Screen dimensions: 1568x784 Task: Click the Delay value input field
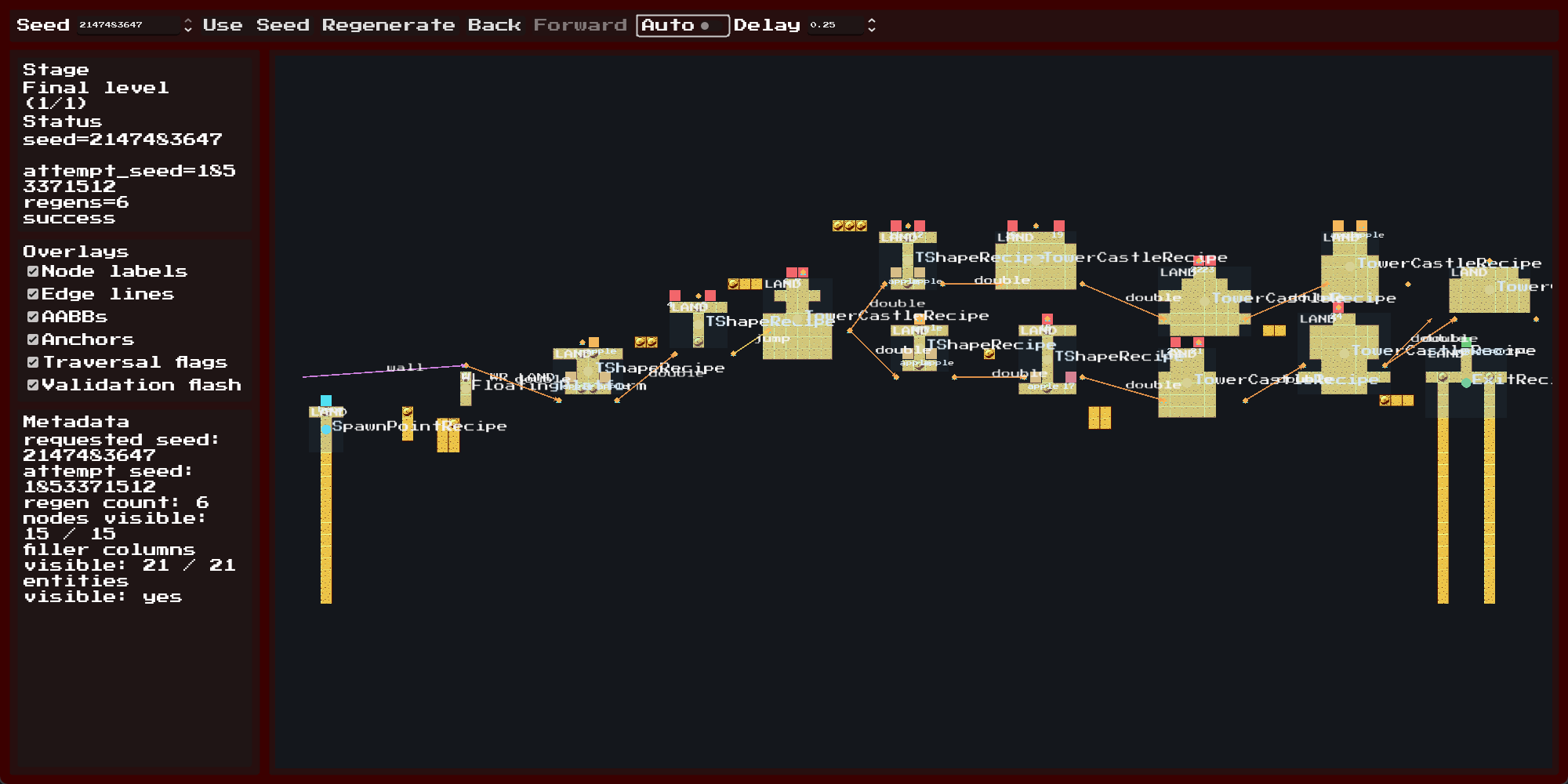pyautogui.click(x=833, y=24)
